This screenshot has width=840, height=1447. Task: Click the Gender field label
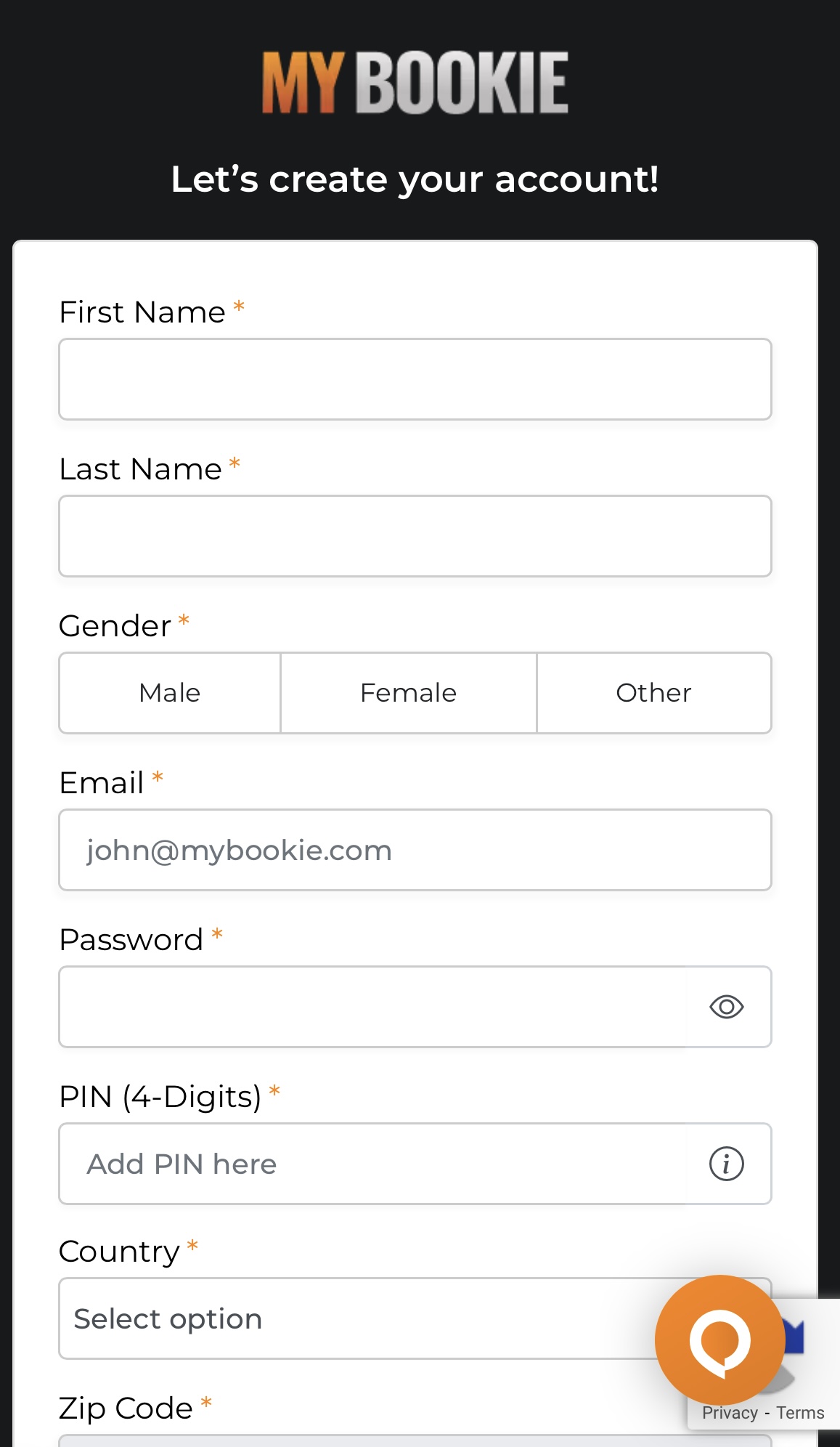pos(115,625)
